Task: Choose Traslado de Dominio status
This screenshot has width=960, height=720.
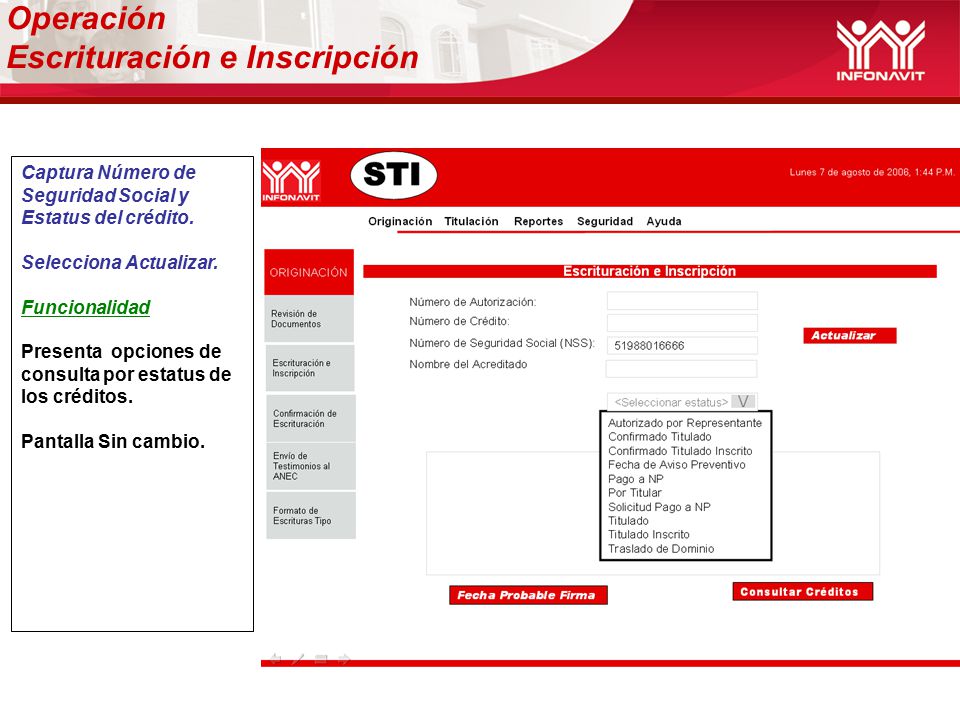Action: [661, 549]
